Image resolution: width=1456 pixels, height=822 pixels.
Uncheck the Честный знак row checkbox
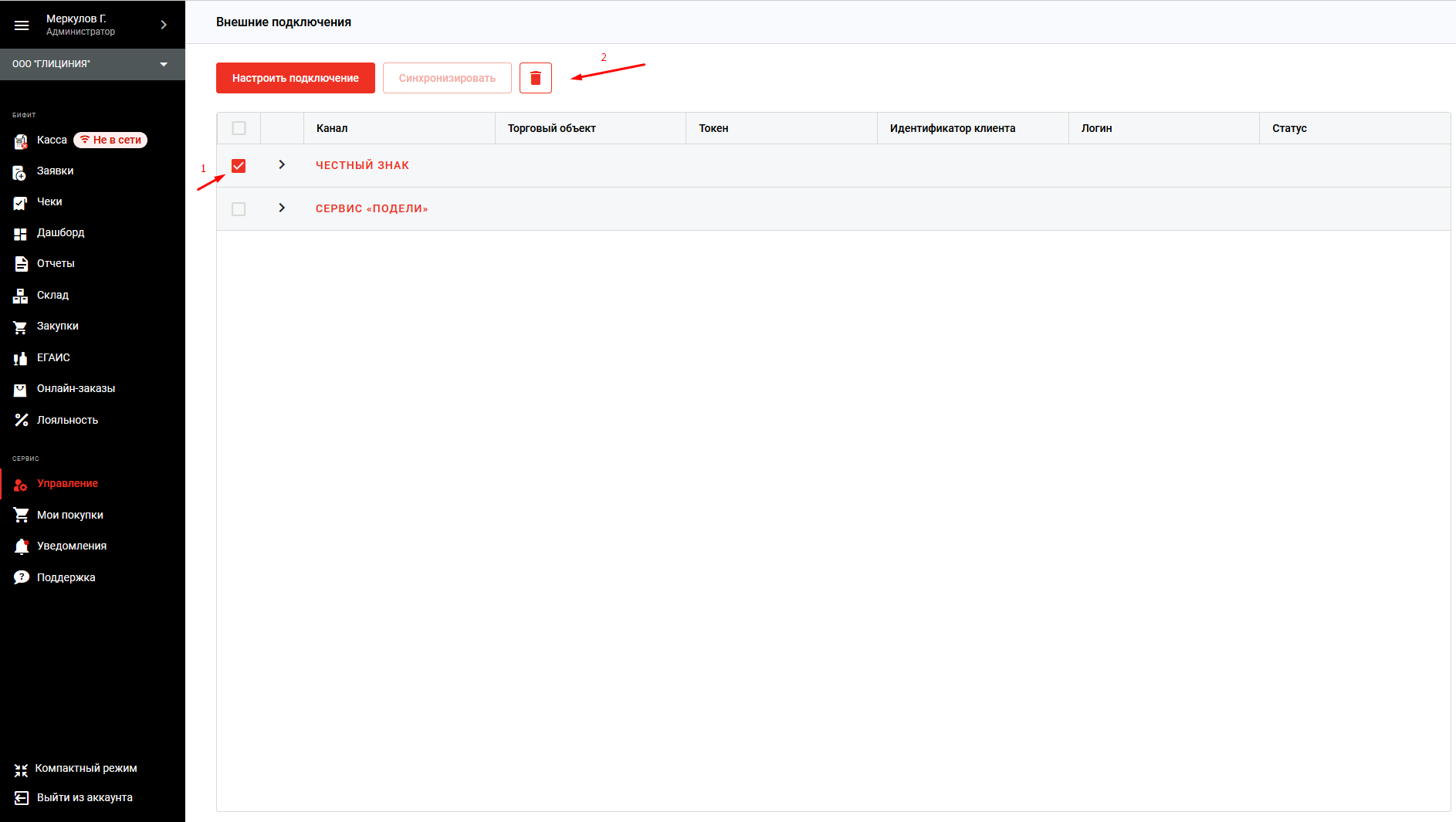(x=239, y=166)
